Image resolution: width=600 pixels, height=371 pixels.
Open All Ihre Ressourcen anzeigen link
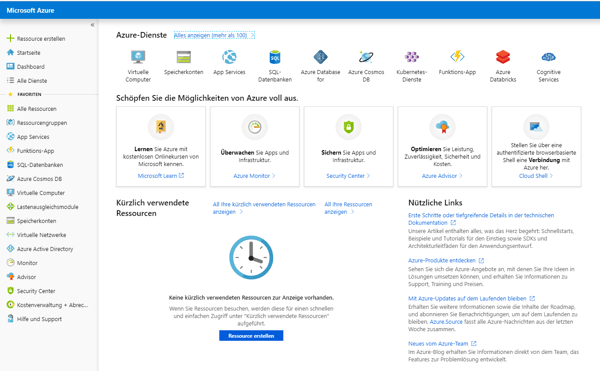pos(348,208)
